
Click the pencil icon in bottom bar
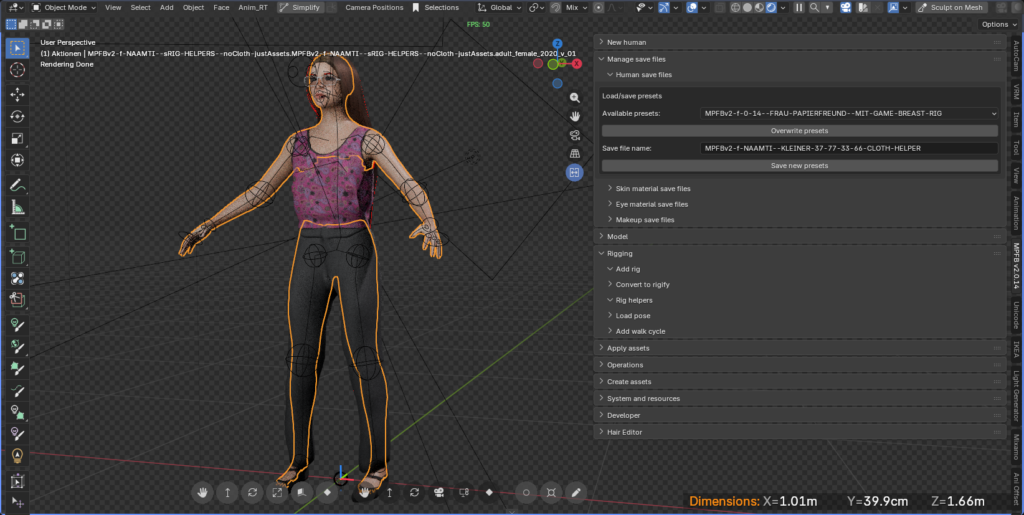576,492
